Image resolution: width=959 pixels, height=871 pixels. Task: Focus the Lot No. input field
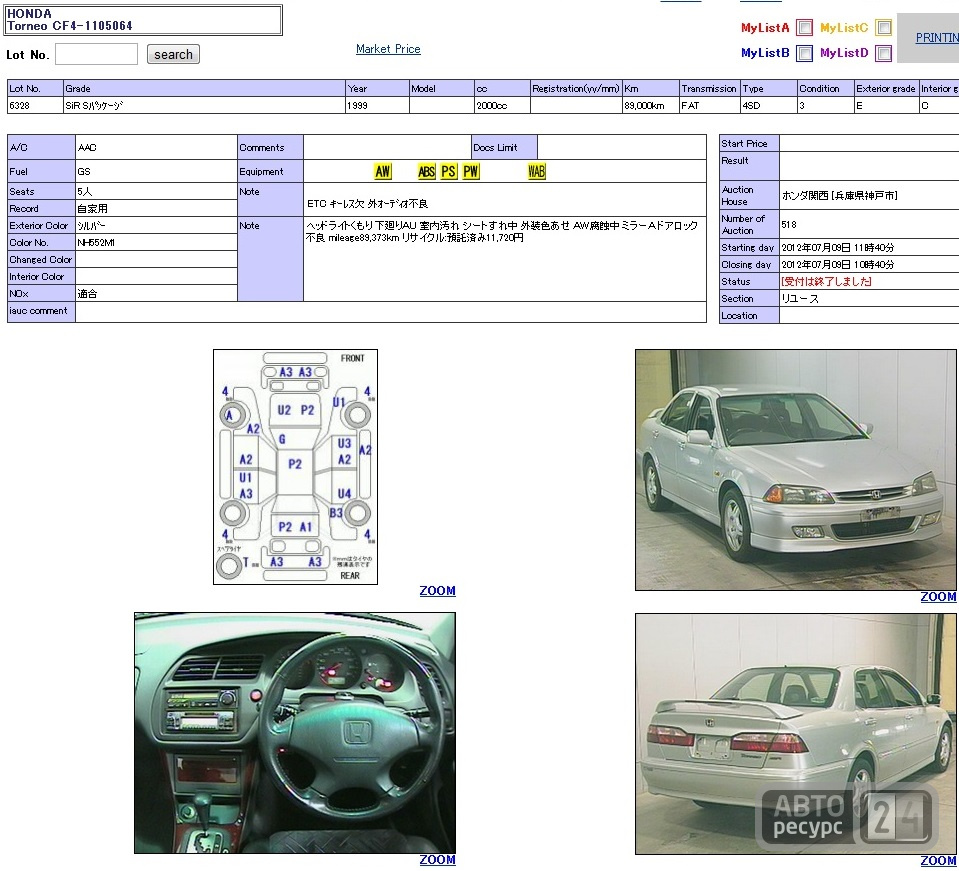(96, 54)
